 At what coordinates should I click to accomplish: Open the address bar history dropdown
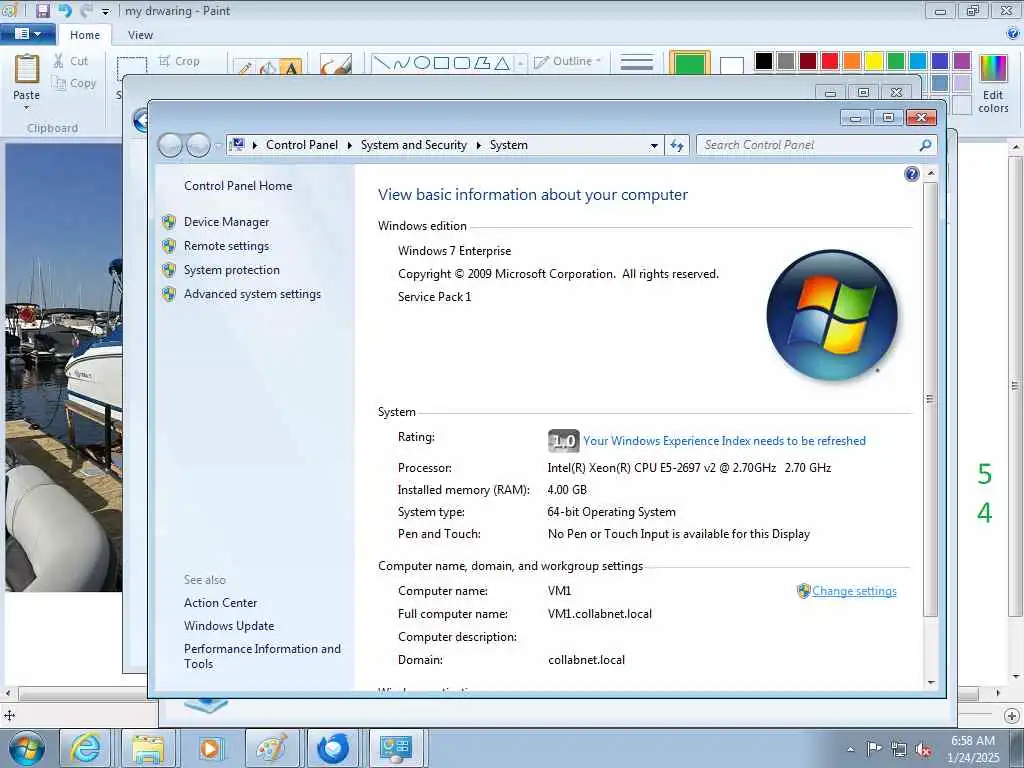654,146
